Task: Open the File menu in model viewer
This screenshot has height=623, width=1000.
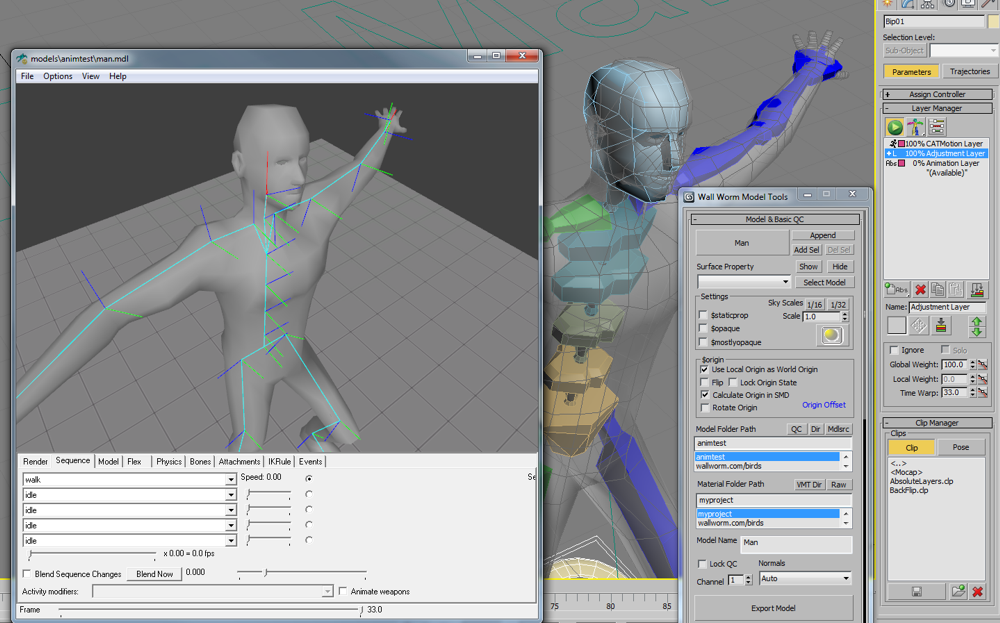Action: tap(27, 76)
